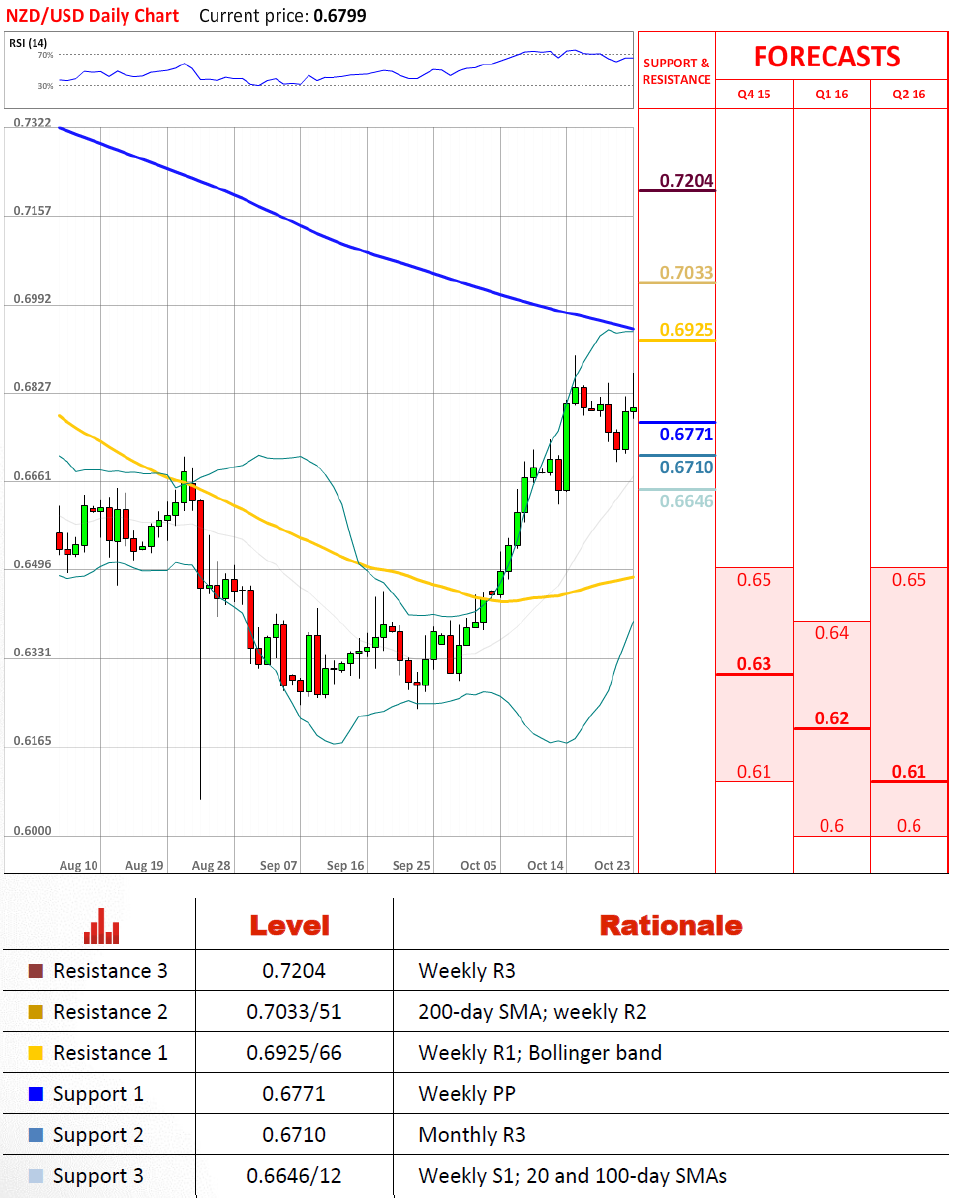This screenshot has width=961, height=1198.
Task: Select the NZD/USD Daily Chart title
Action: coord(92,16)
